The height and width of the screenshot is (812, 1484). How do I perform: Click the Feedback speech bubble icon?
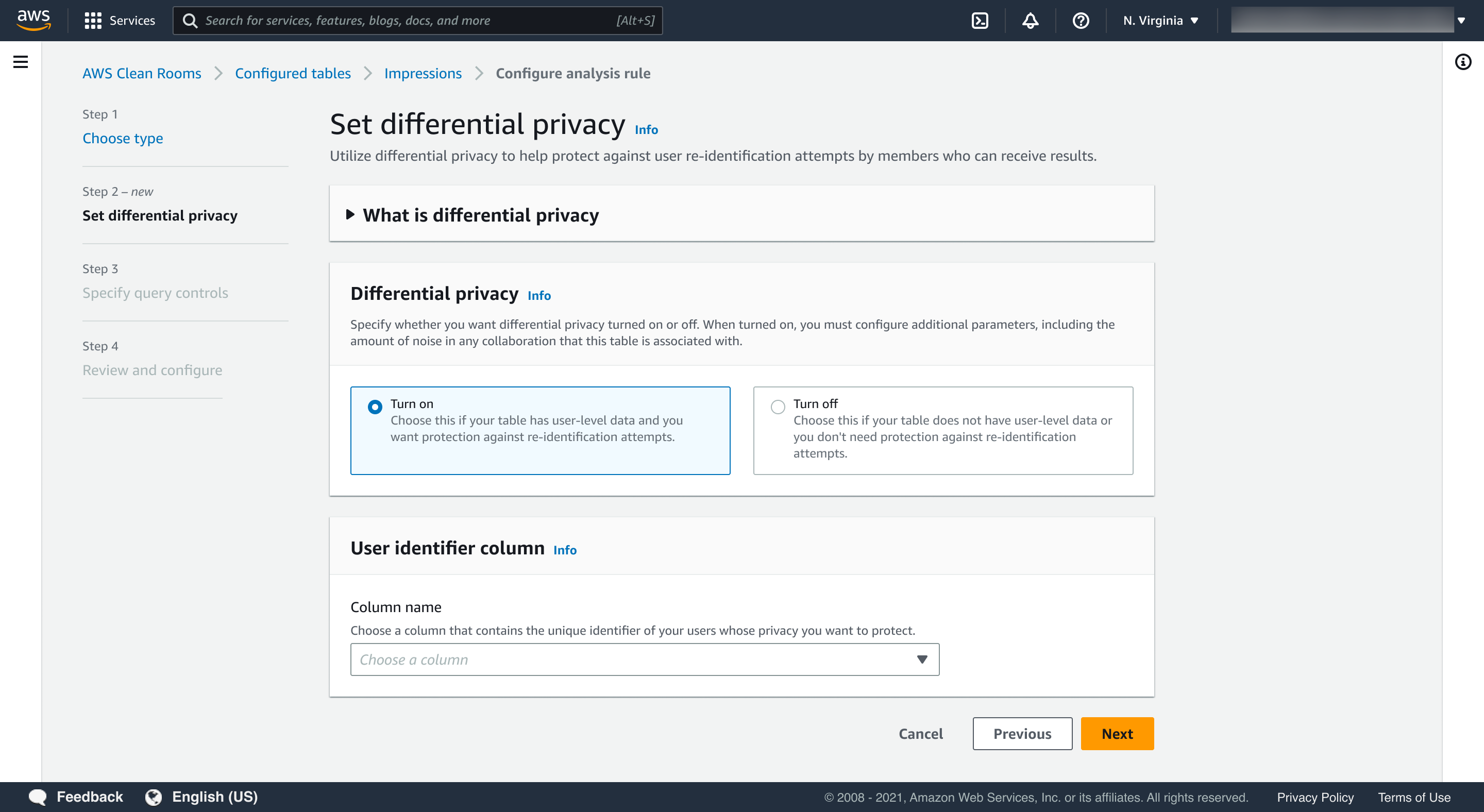38,797
